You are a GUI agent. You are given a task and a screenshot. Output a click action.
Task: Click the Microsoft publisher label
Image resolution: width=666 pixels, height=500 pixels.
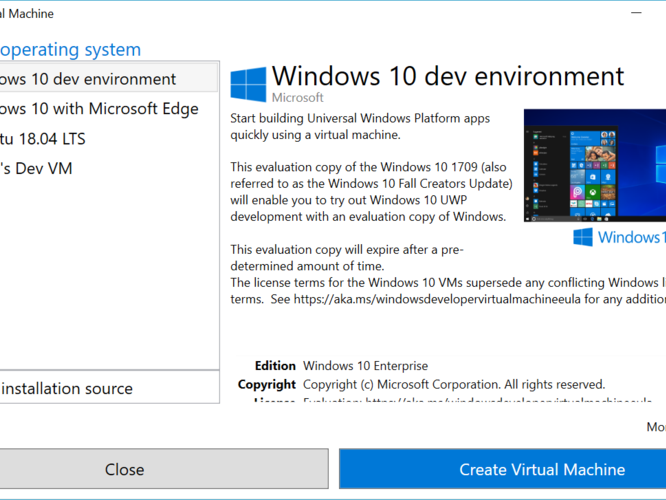[297, 98]
